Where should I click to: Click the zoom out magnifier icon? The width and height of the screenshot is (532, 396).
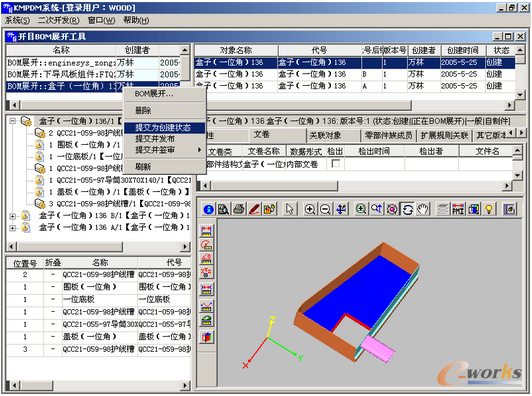[325, 209]
